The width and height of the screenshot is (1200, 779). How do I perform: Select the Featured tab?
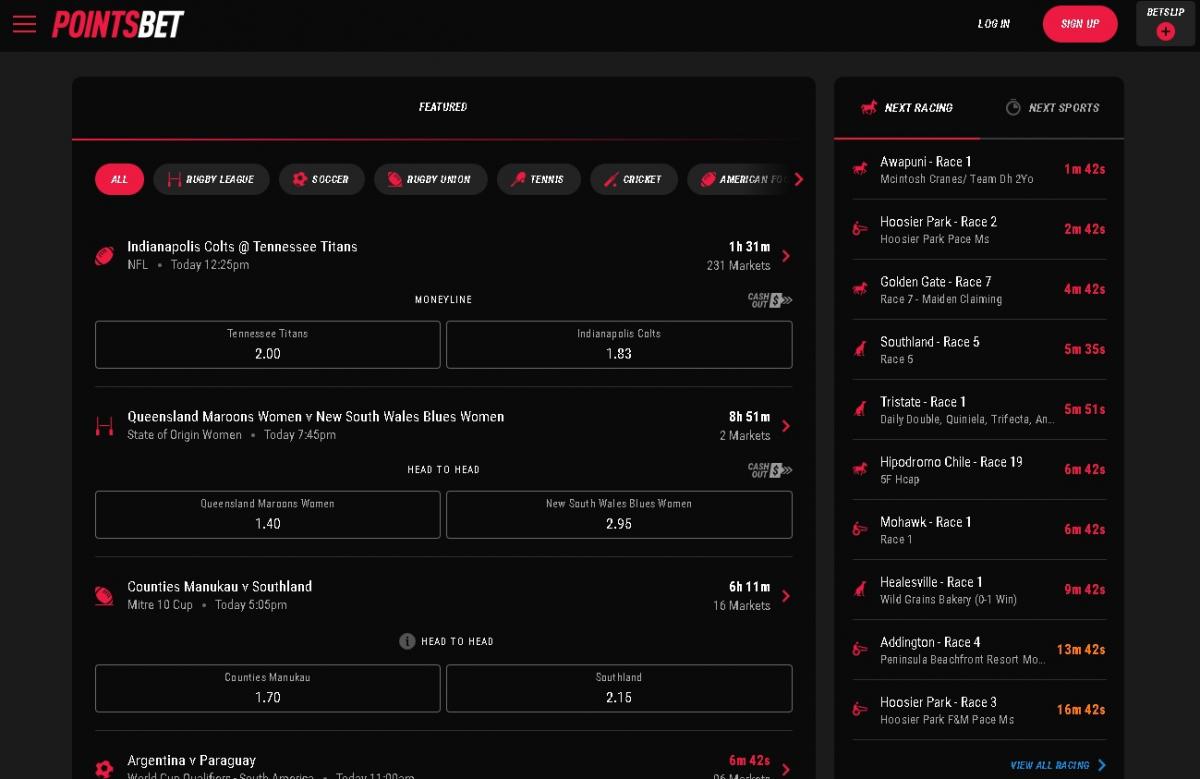tap(443, 107)
